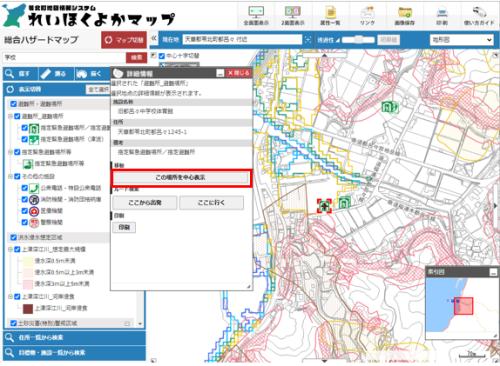Open the 使い方ガイド mouse icon

tap(479, 12)
